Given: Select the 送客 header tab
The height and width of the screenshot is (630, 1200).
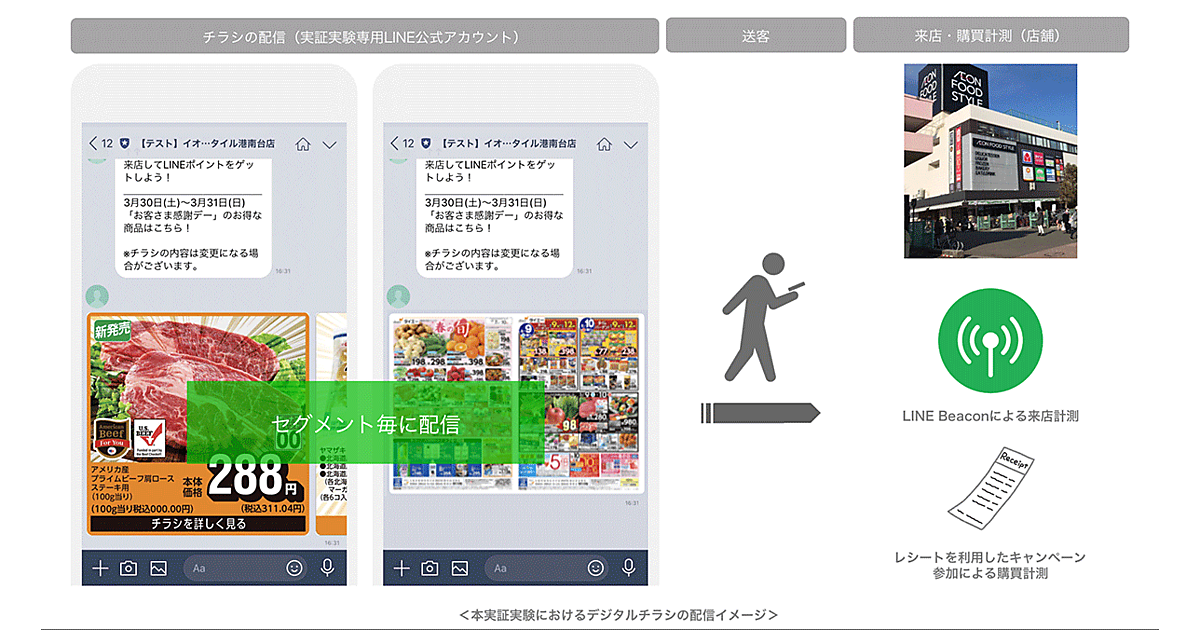Looking at the screenshot, I should tap(755, 36).
